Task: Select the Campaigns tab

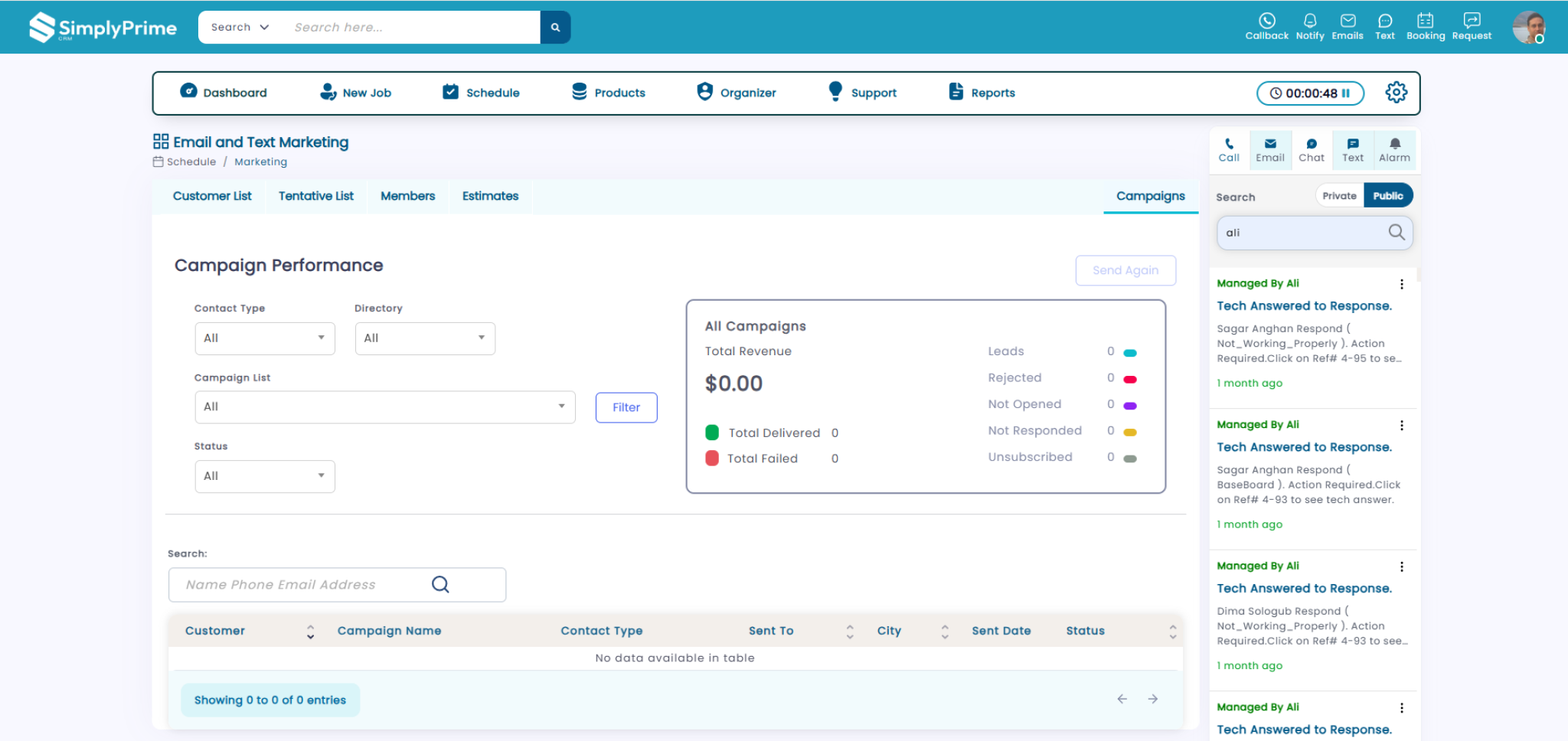Action: click(1150, 196)
